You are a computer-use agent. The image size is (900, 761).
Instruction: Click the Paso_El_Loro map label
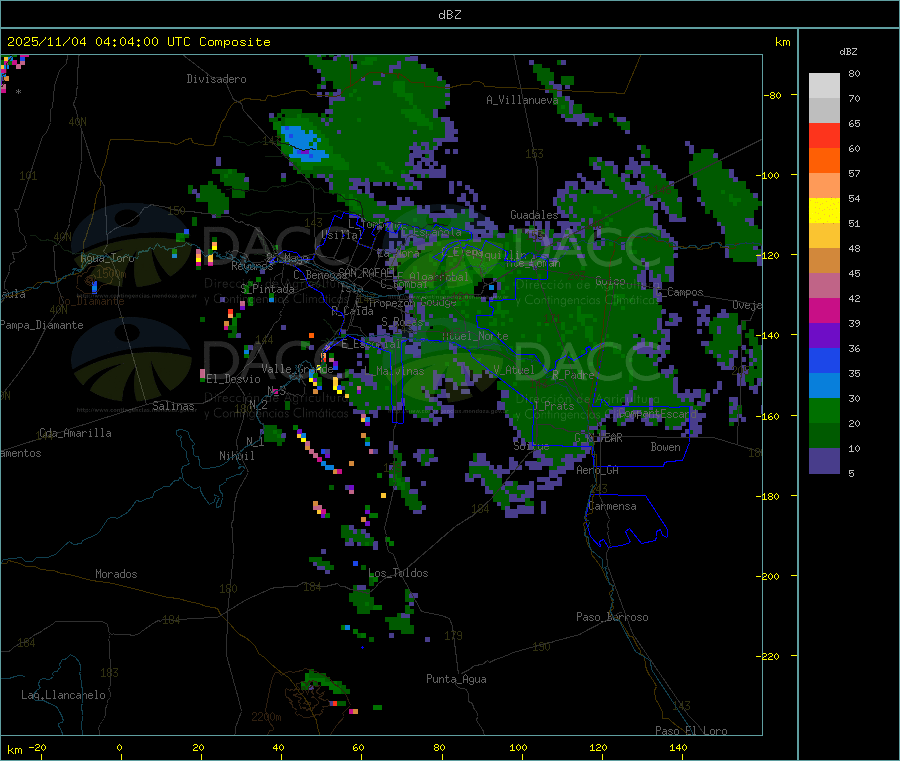click(691, 731)
